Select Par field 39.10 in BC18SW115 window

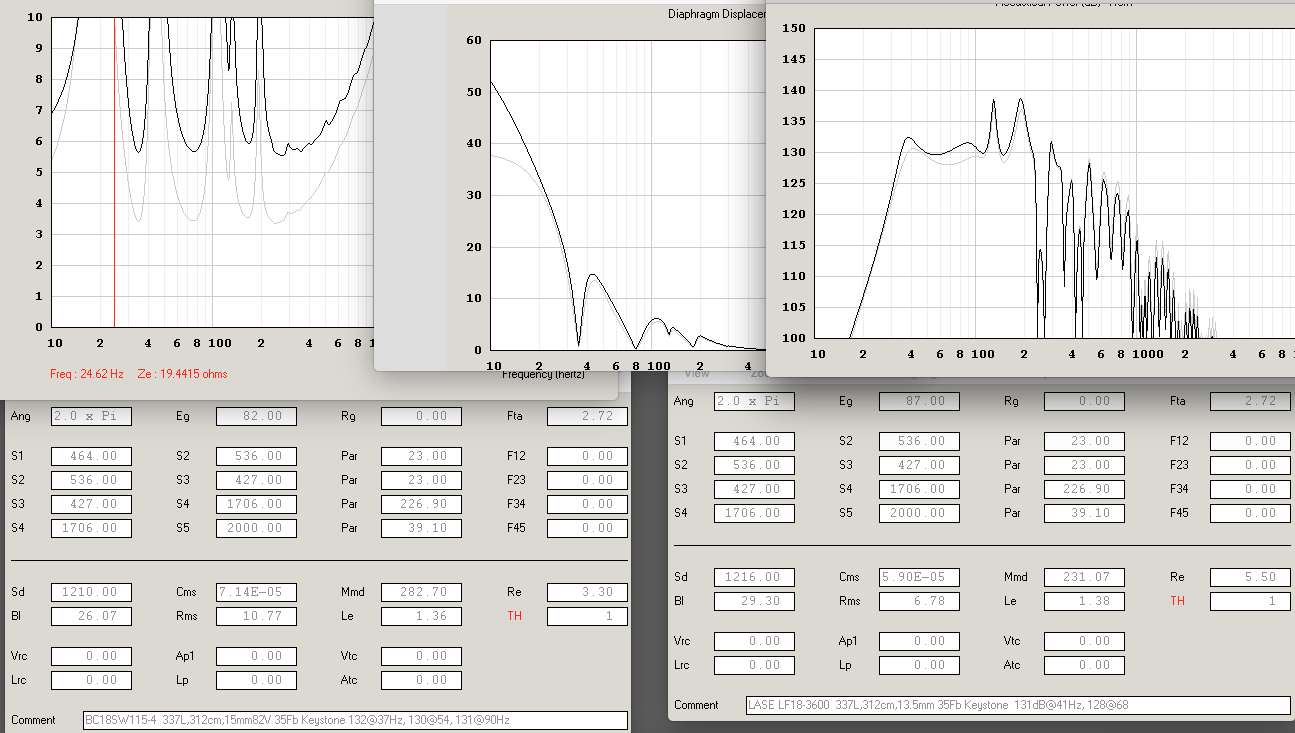[x=421, y=528]
